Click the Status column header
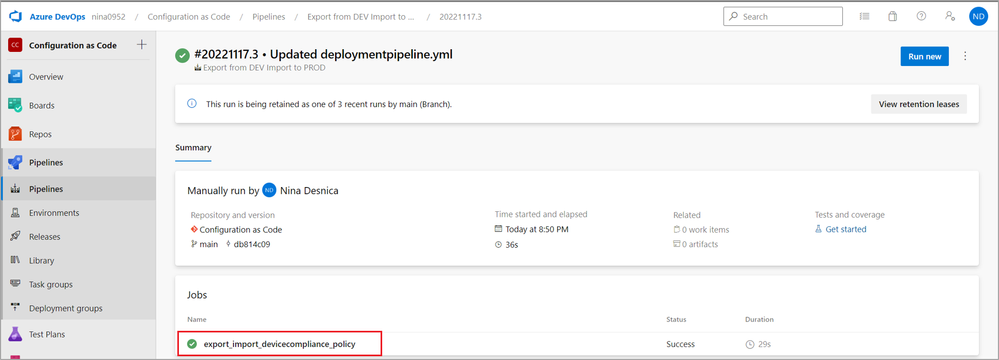 pyautogui.click(x=676, y=319)
